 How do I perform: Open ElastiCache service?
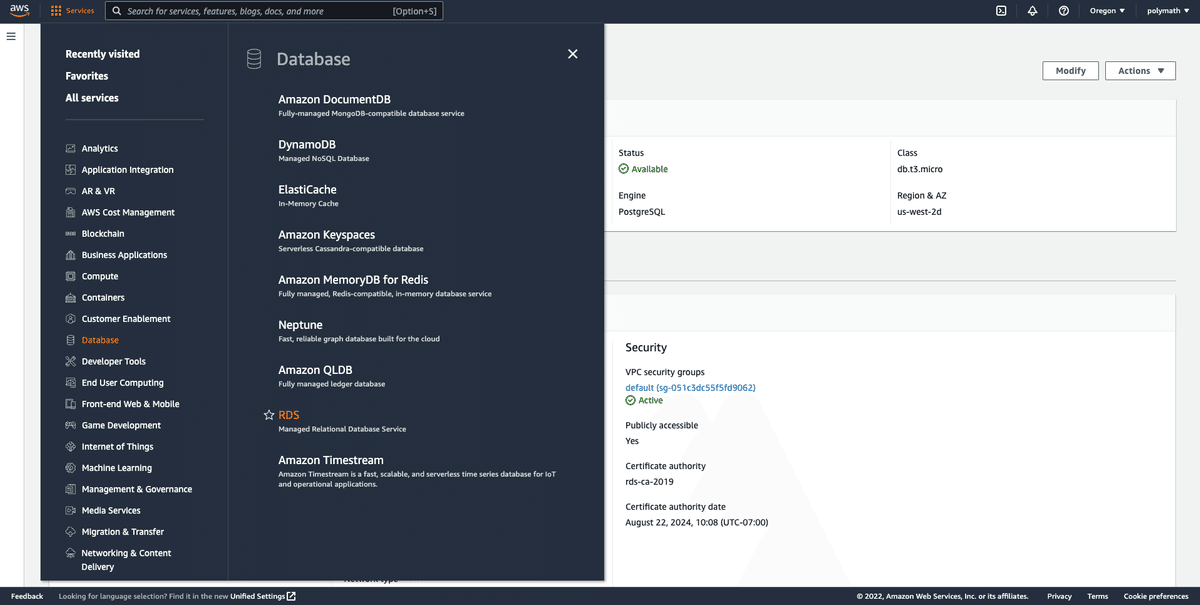tap(307, 189)
